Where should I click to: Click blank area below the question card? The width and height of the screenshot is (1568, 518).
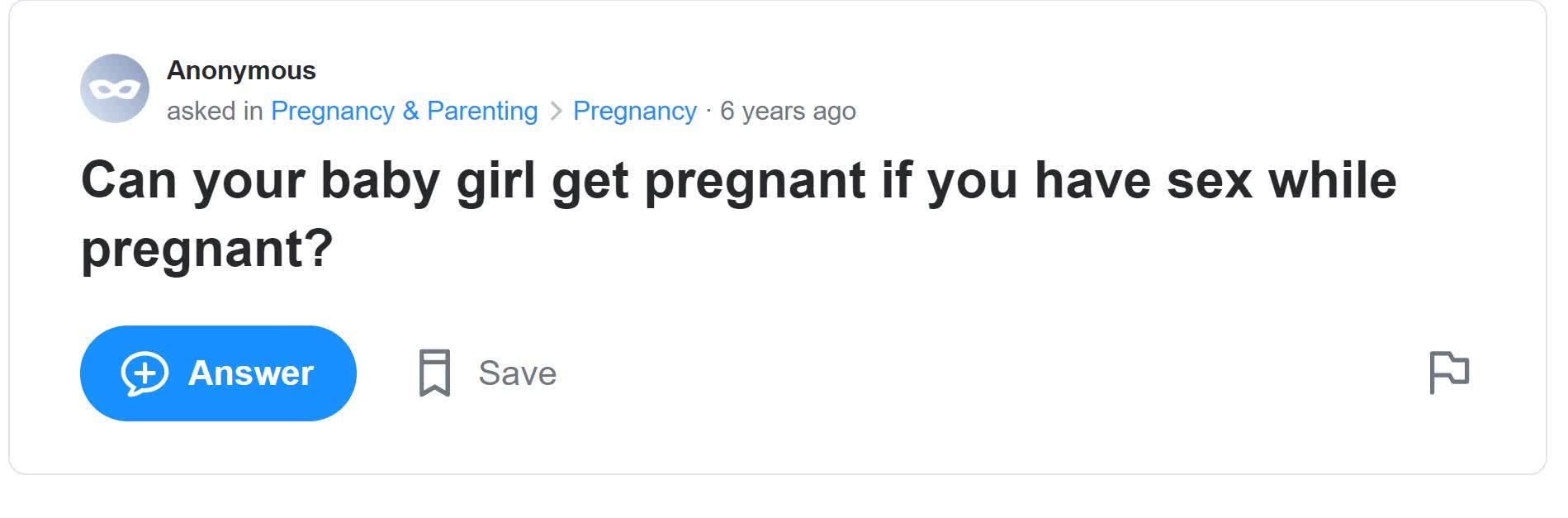(776, 497)
